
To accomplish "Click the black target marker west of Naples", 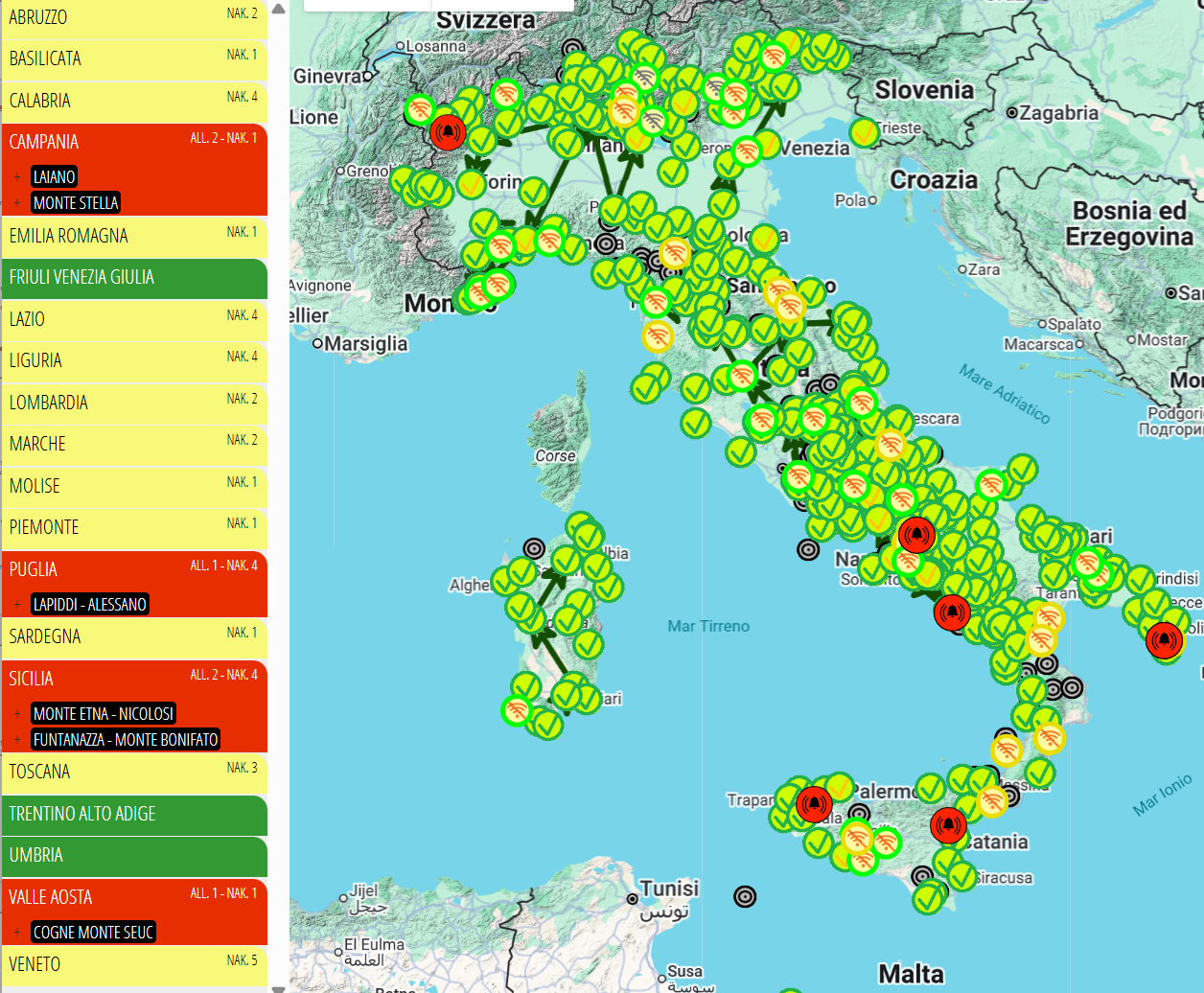I will click(x=808, y=549).
